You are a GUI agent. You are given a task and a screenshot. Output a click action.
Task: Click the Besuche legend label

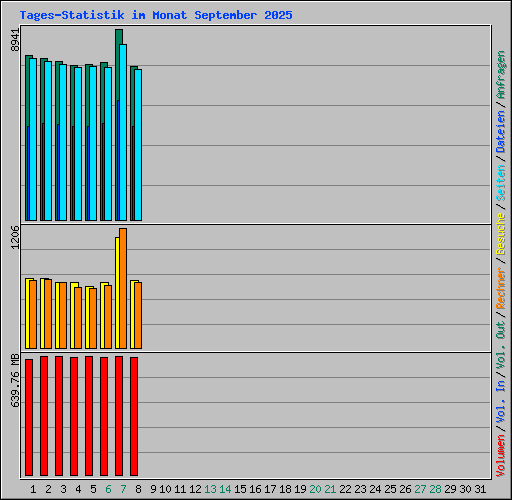(x=501, y=234)
